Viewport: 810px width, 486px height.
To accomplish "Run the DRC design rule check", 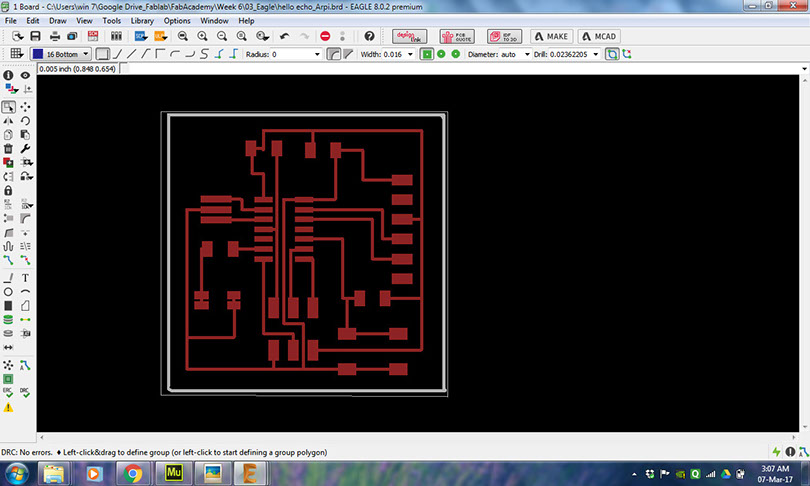I will (x=25, y=393).
